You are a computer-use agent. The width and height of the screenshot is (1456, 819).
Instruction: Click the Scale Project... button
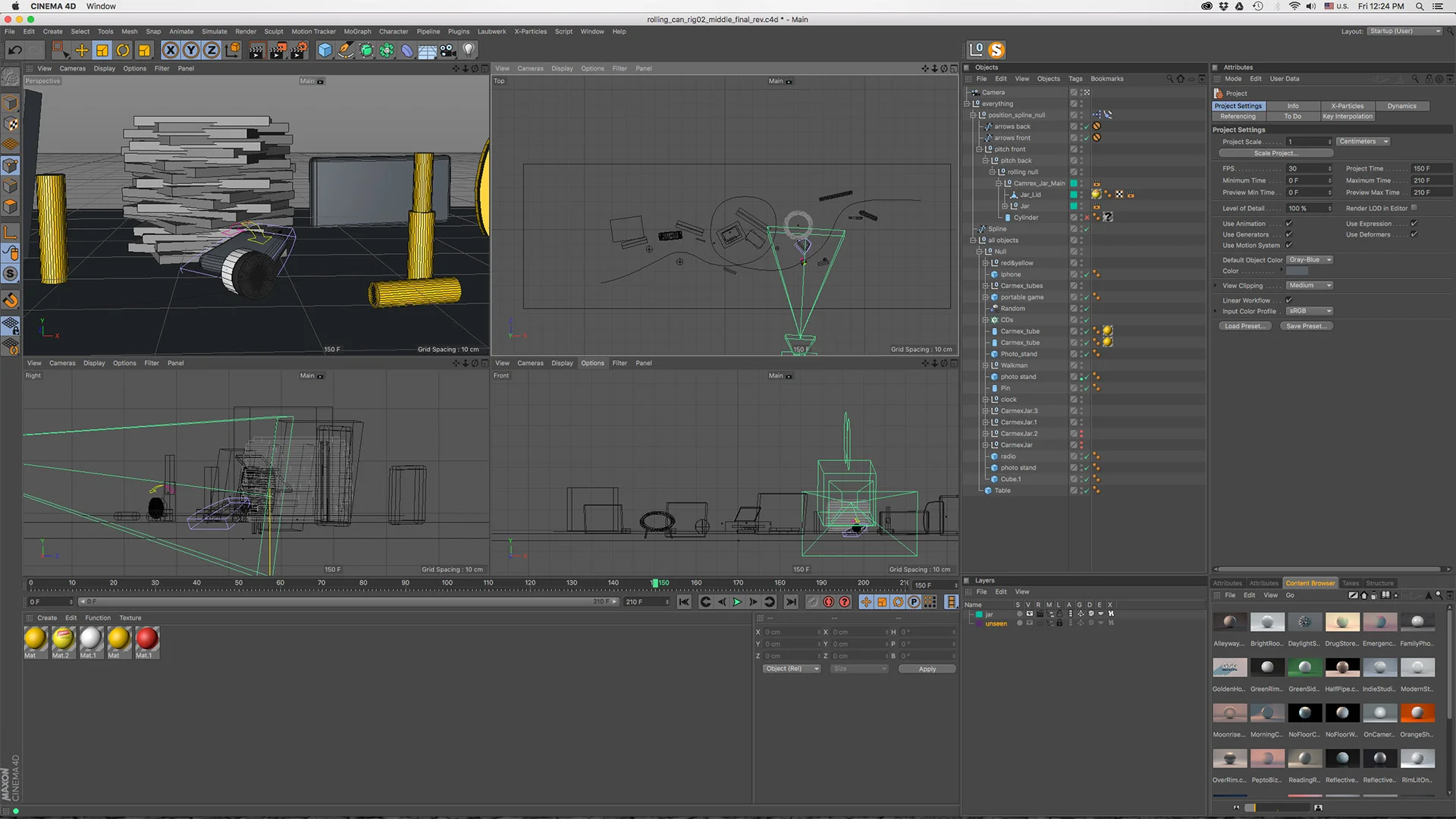point(1276,153)
